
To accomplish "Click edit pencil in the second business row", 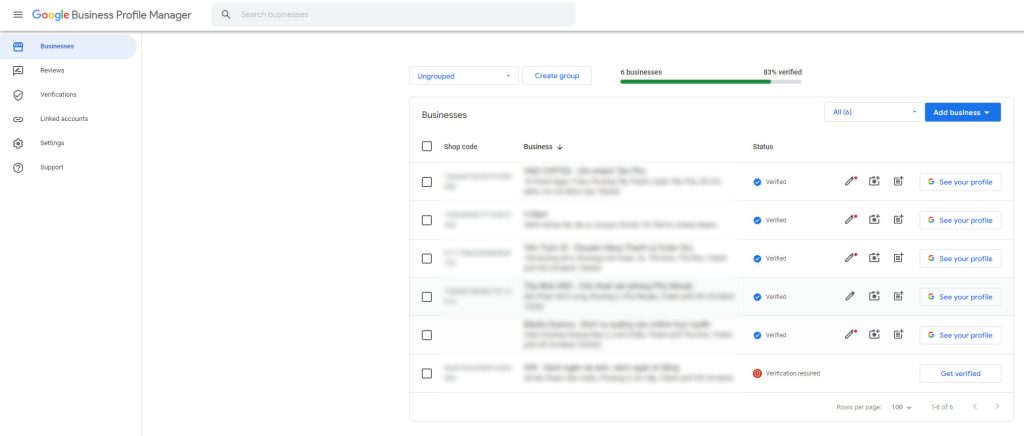I will (x=850, y=220).
